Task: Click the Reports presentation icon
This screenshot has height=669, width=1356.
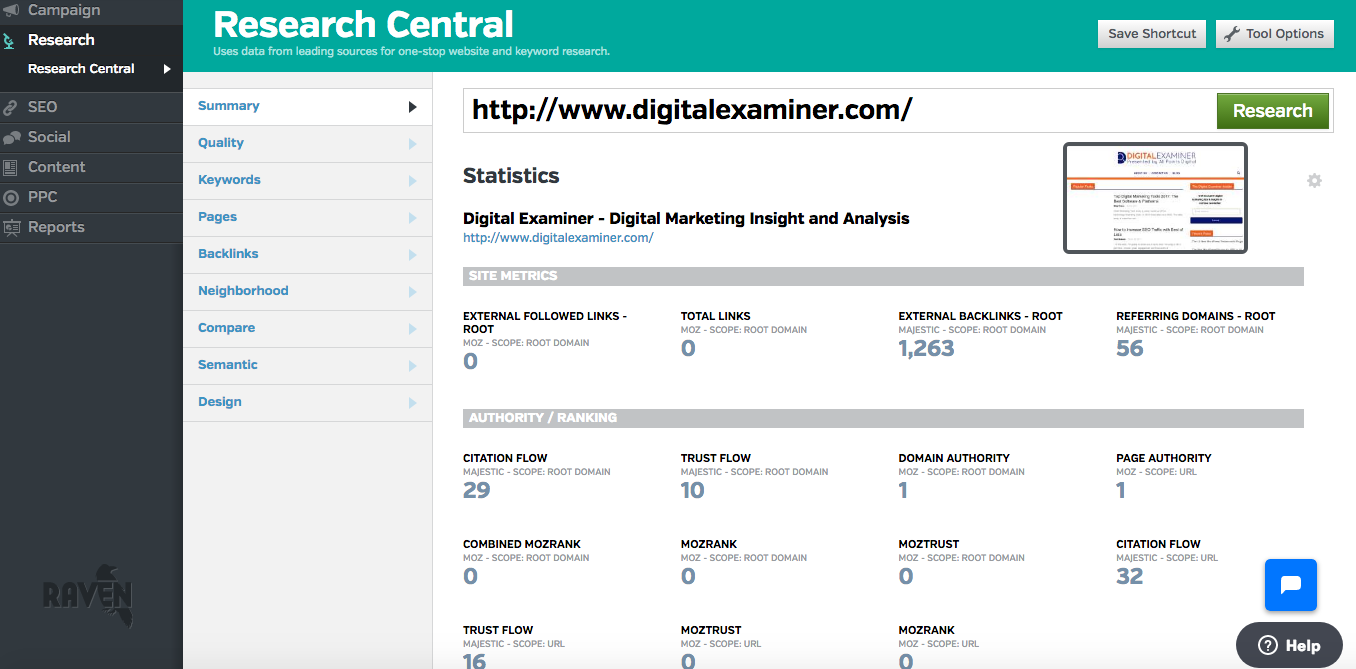Action: [x=11, y=227]
